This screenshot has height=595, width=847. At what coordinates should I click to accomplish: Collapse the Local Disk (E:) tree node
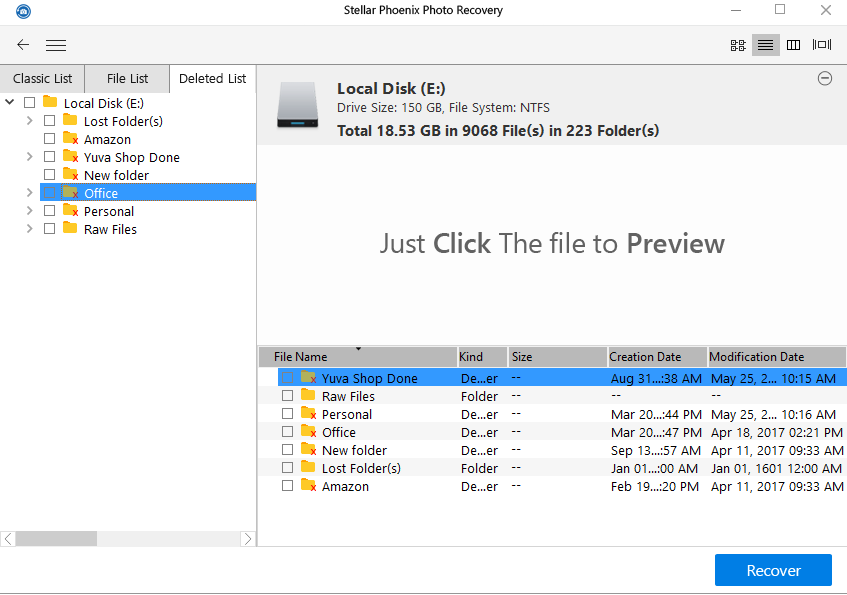10,102
